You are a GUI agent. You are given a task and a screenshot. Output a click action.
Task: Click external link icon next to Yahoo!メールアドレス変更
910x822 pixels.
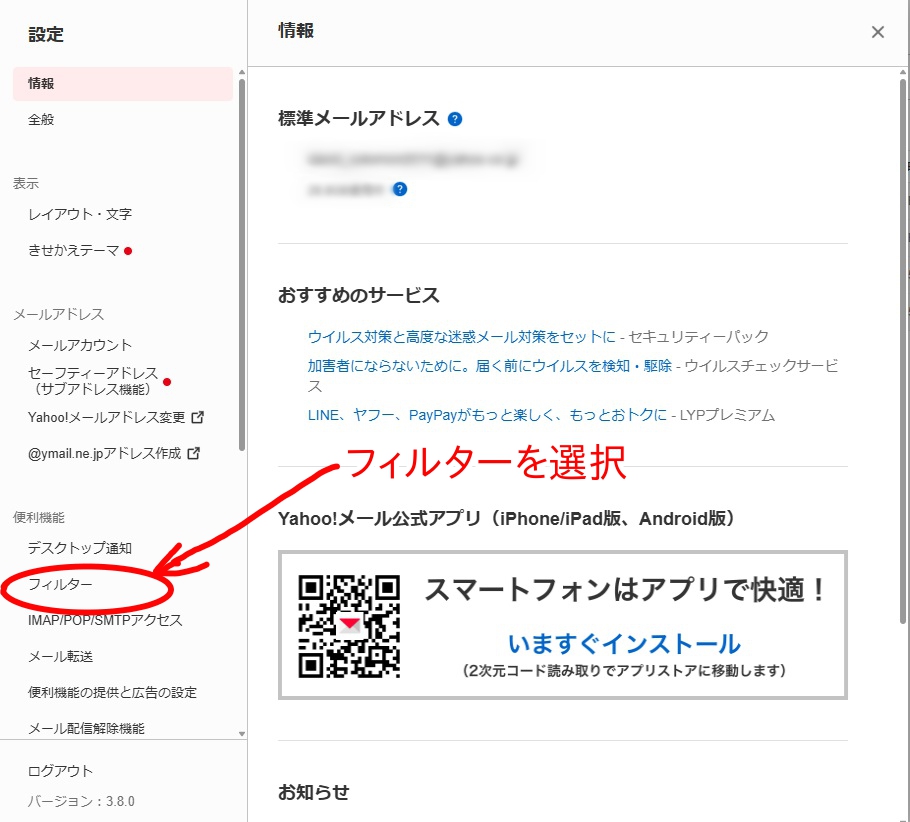(x=197, y=417)
